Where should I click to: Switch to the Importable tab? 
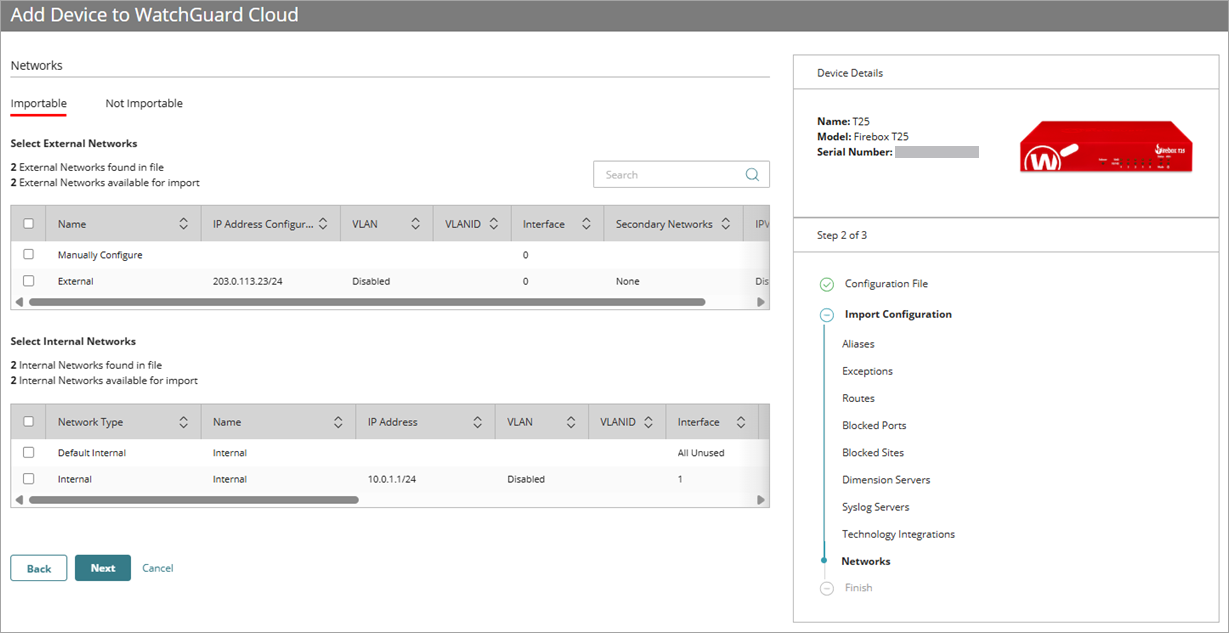[x=39, y=103]
